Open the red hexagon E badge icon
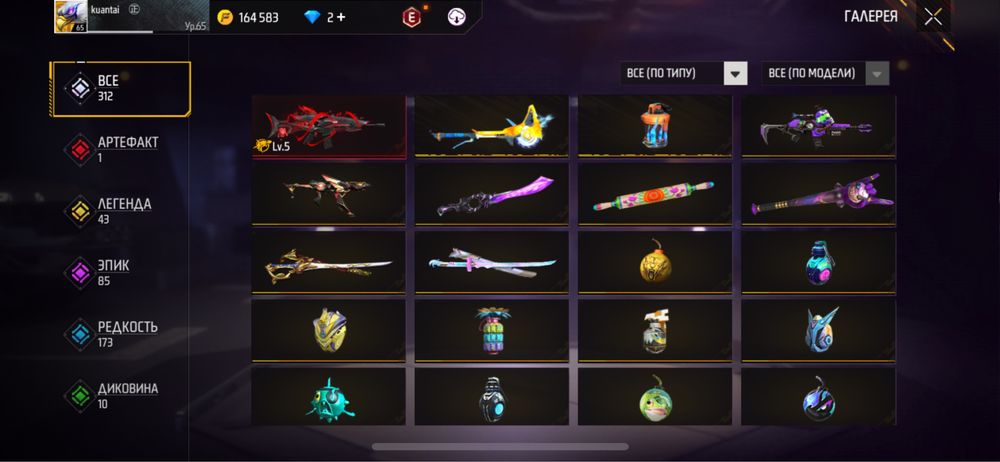This screenshot has width=1000, height=462. tap(411, 17)
